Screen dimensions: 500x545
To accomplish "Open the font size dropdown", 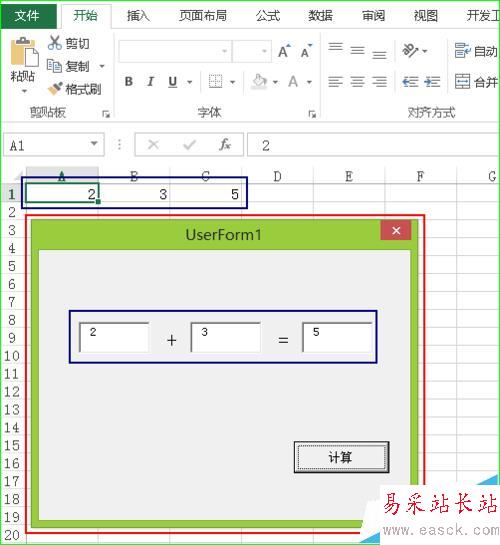I will pyautogui.click(x=264, y=51).
